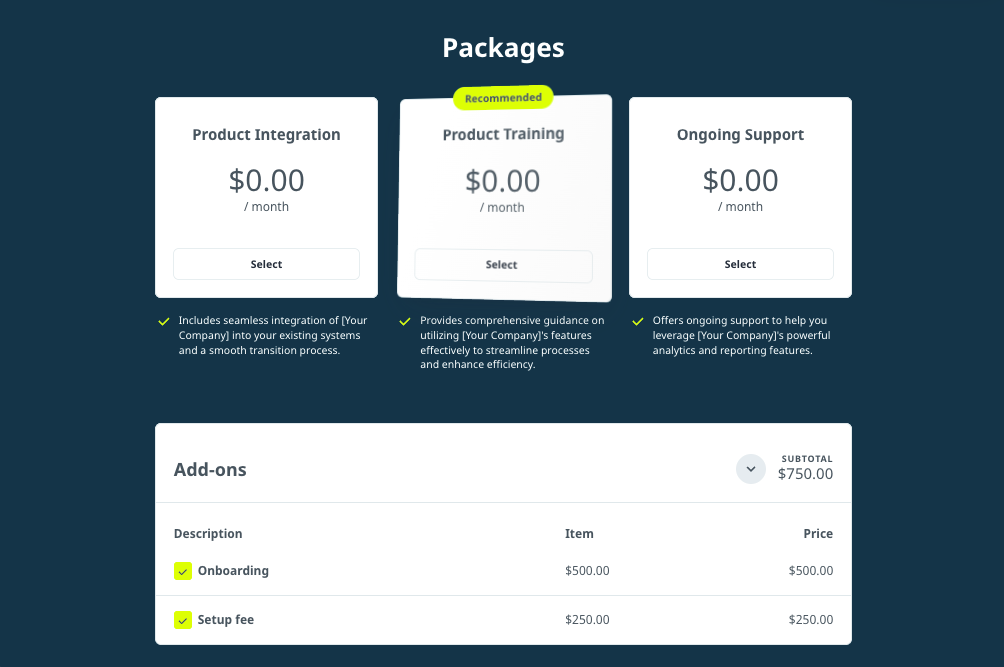
Task: Click the Ongoing Support card title
Action: pyautogui.click(x=740, y=135)
